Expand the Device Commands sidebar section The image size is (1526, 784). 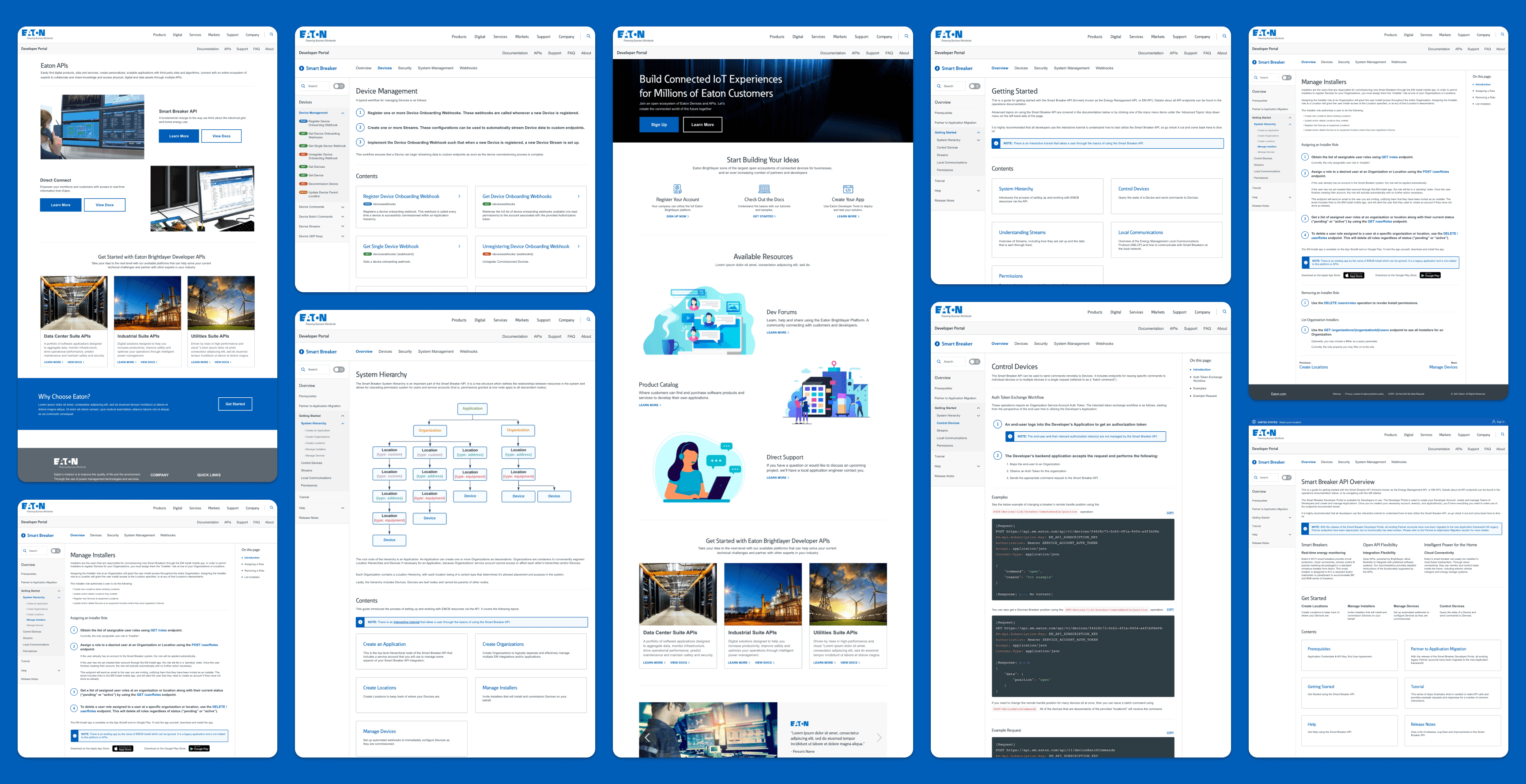point(342,207)
